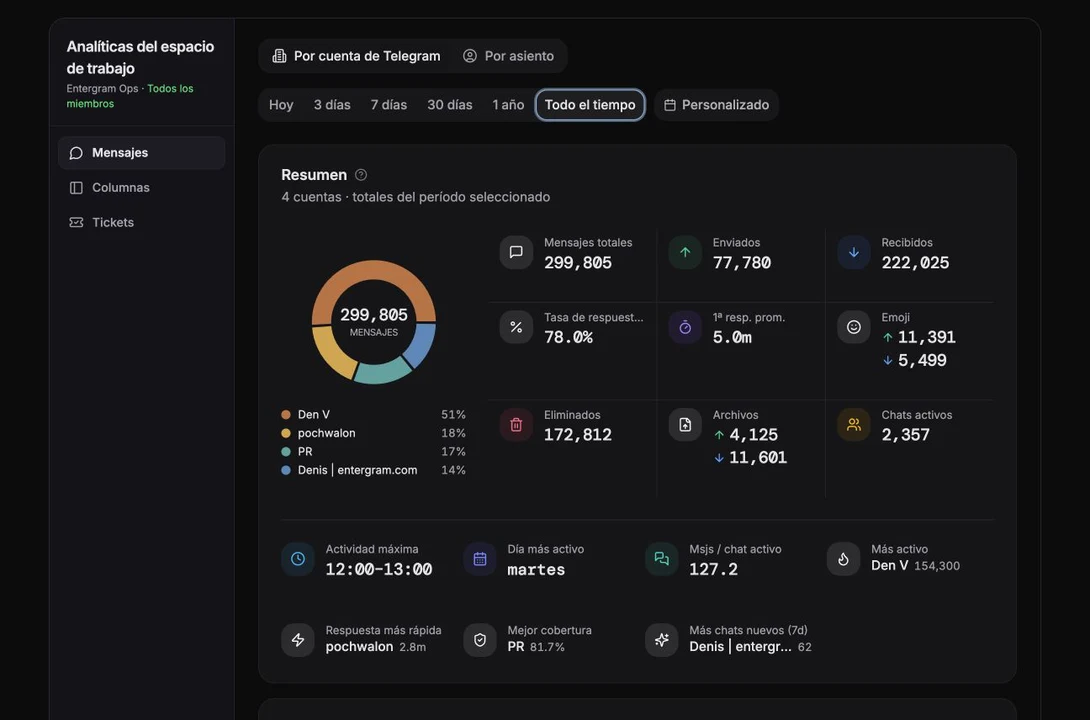Screen dimensions: 1090x720
Task: Click the Actividad máxima clock icon
Action: point(298,559)
